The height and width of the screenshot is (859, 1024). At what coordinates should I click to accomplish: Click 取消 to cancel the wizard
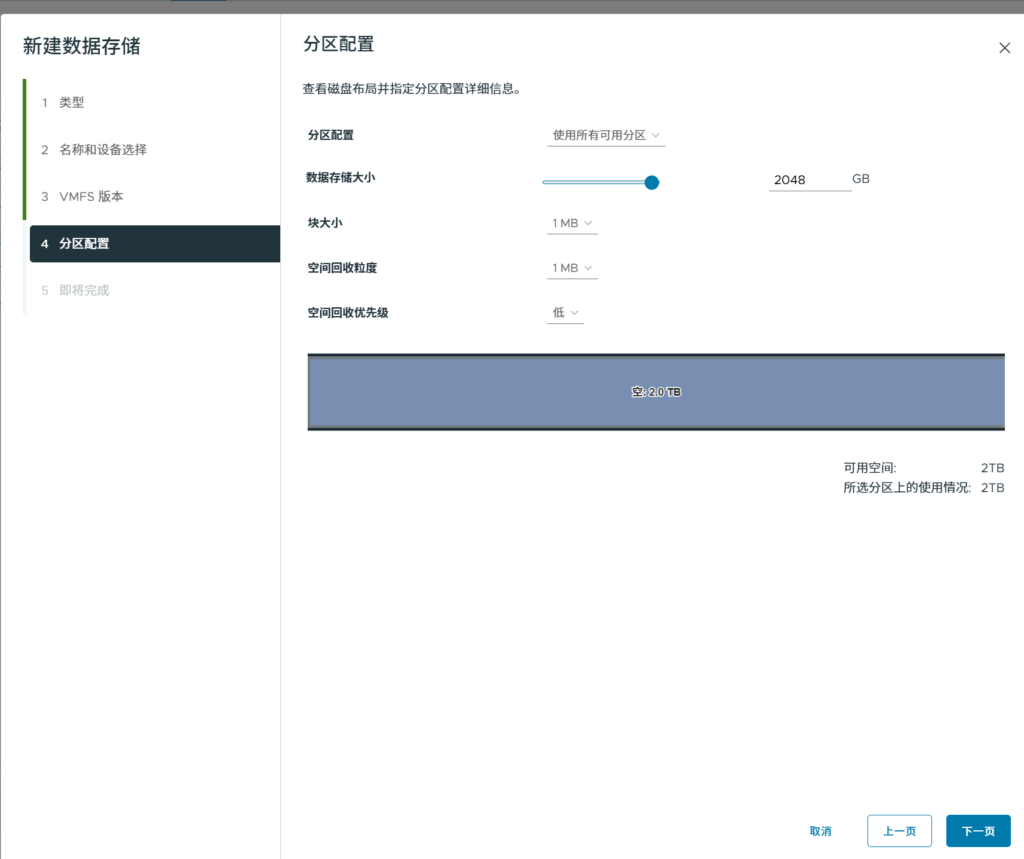pos(820,831)
